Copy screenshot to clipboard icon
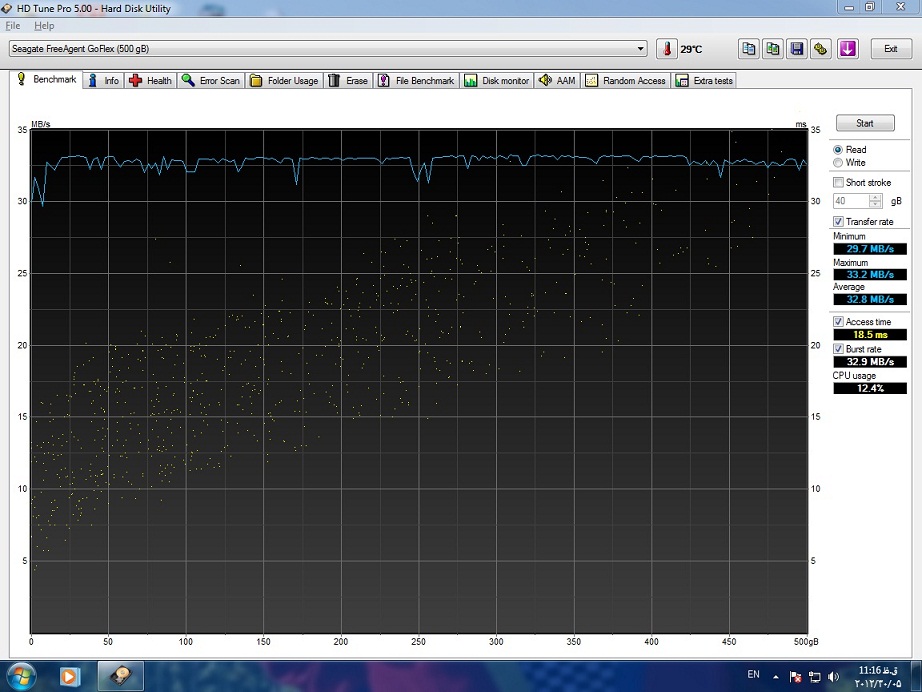Screen dimensions: 922x692 773,49
